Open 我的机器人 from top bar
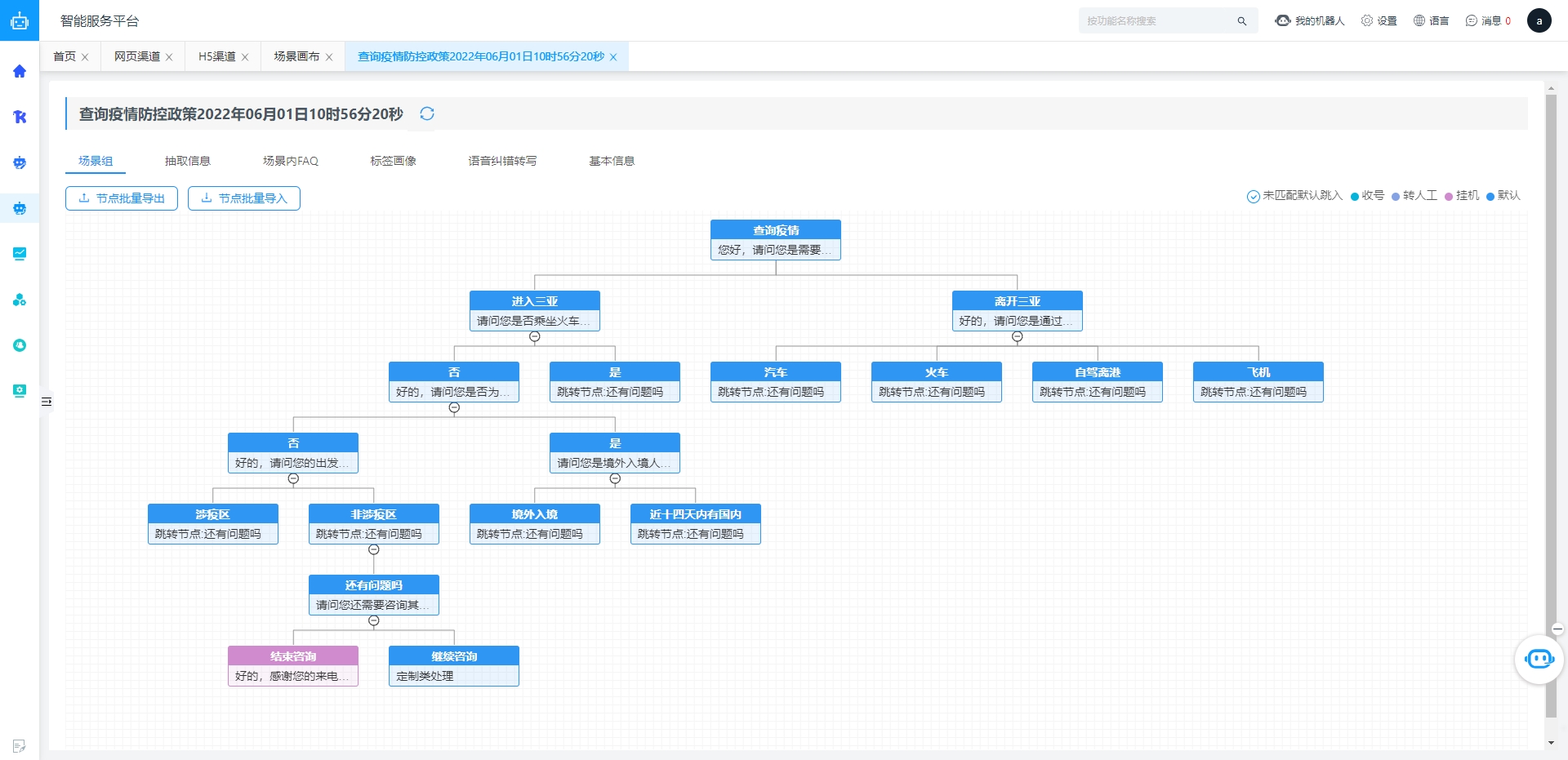Viewport: 1568px width, 760px height. click(x=1310, y=21)
